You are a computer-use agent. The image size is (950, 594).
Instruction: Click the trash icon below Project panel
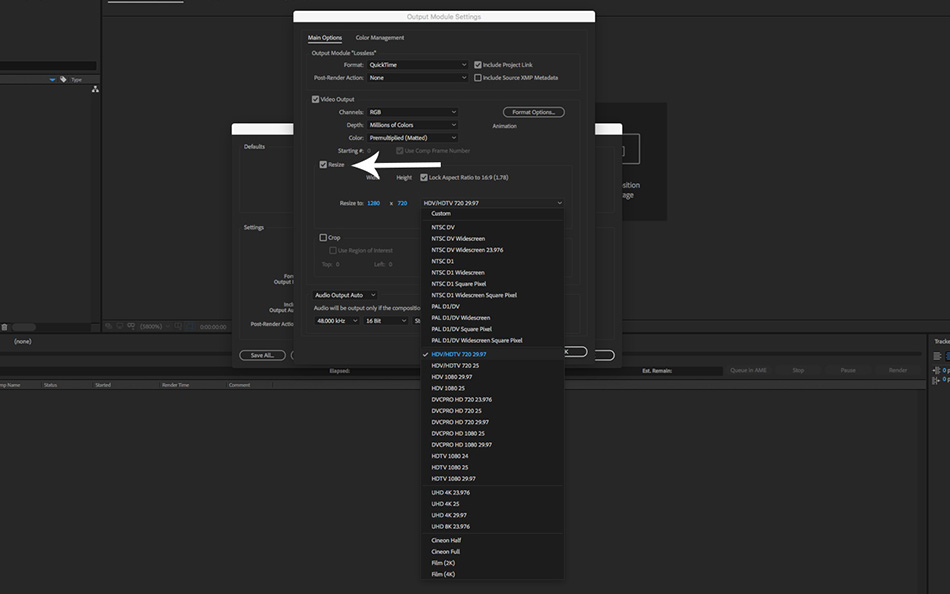(x=4, y=327)
